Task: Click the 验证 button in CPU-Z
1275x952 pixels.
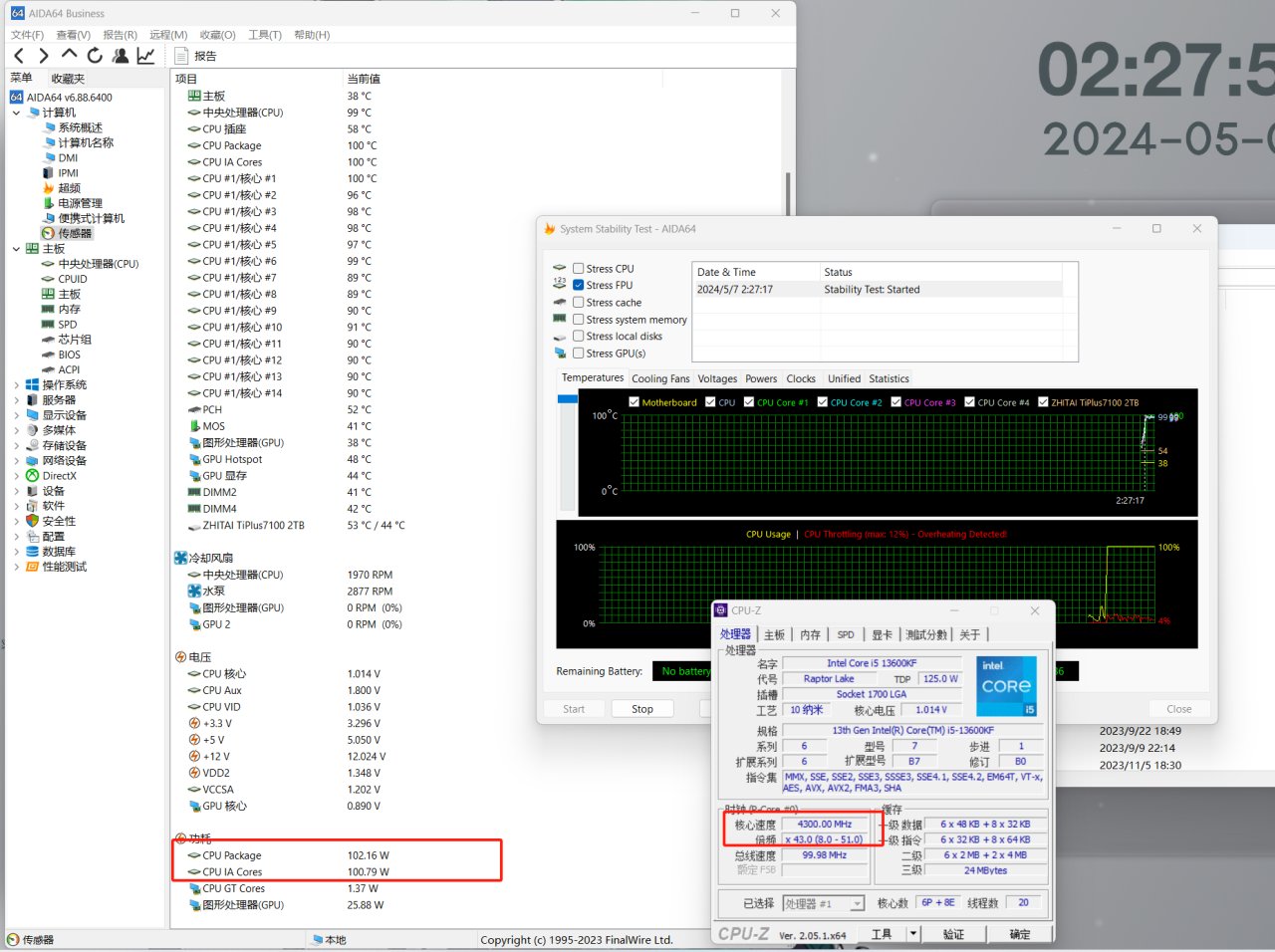Action: coord(953,934)
